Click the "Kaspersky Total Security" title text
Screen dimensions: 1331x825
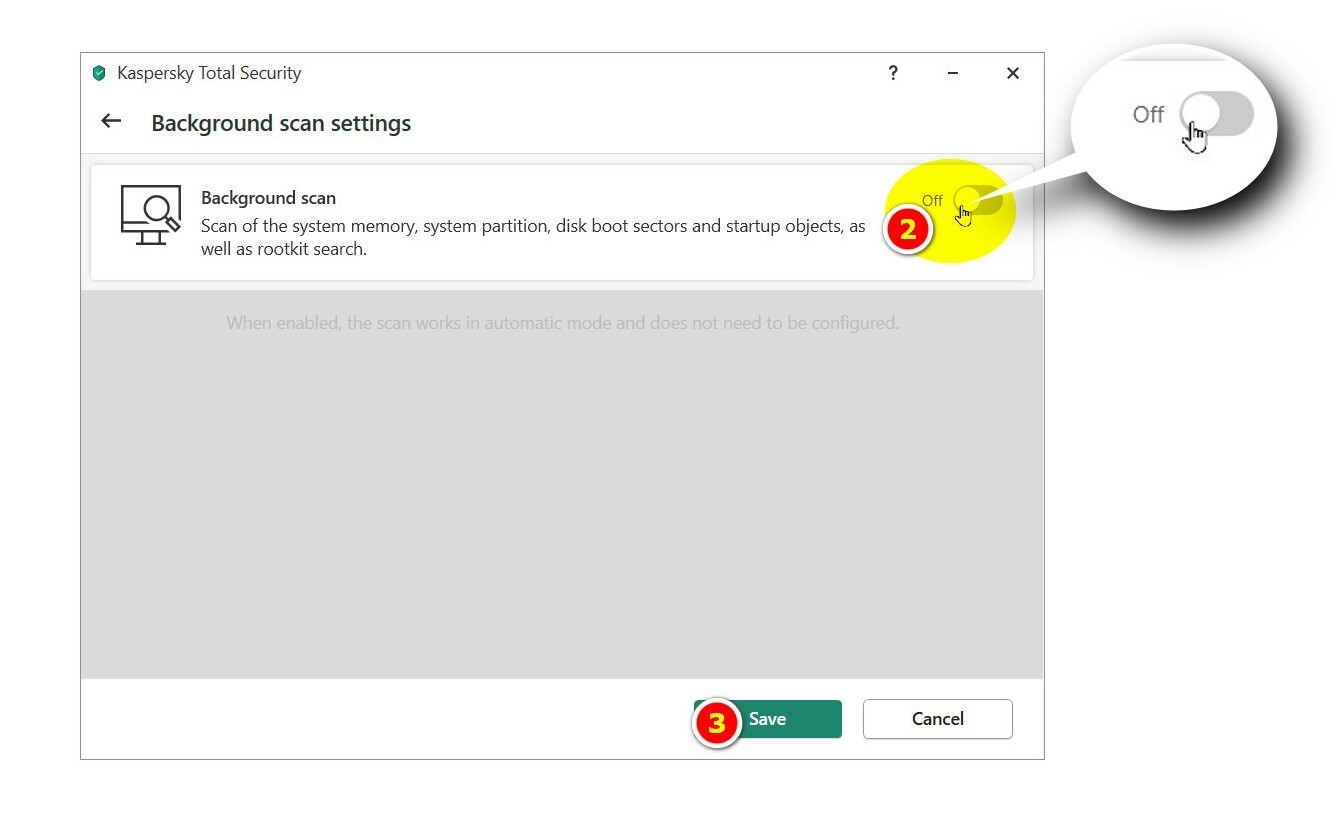[x=209, y=73]
